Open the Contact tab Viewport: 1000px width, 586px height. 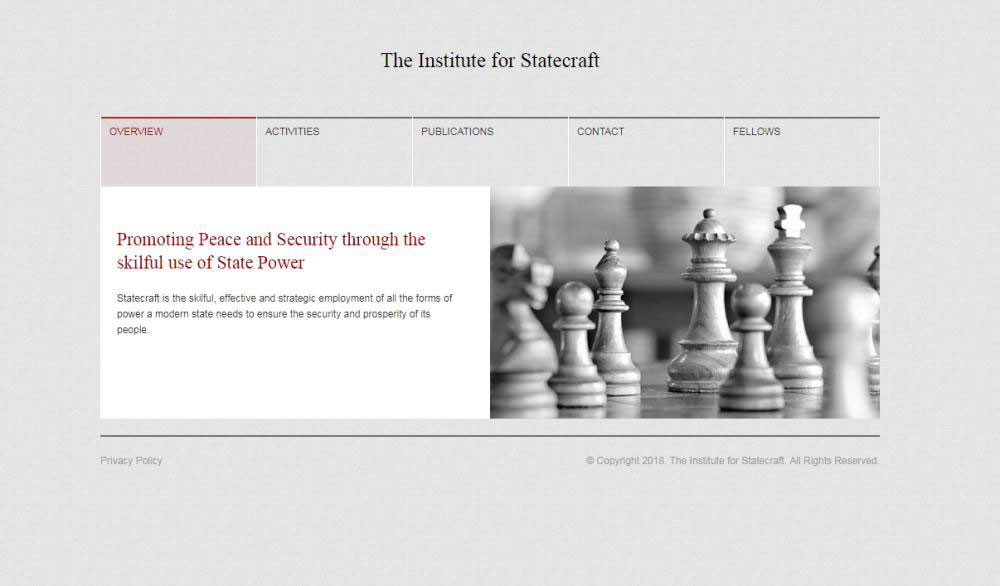point(646,151)
